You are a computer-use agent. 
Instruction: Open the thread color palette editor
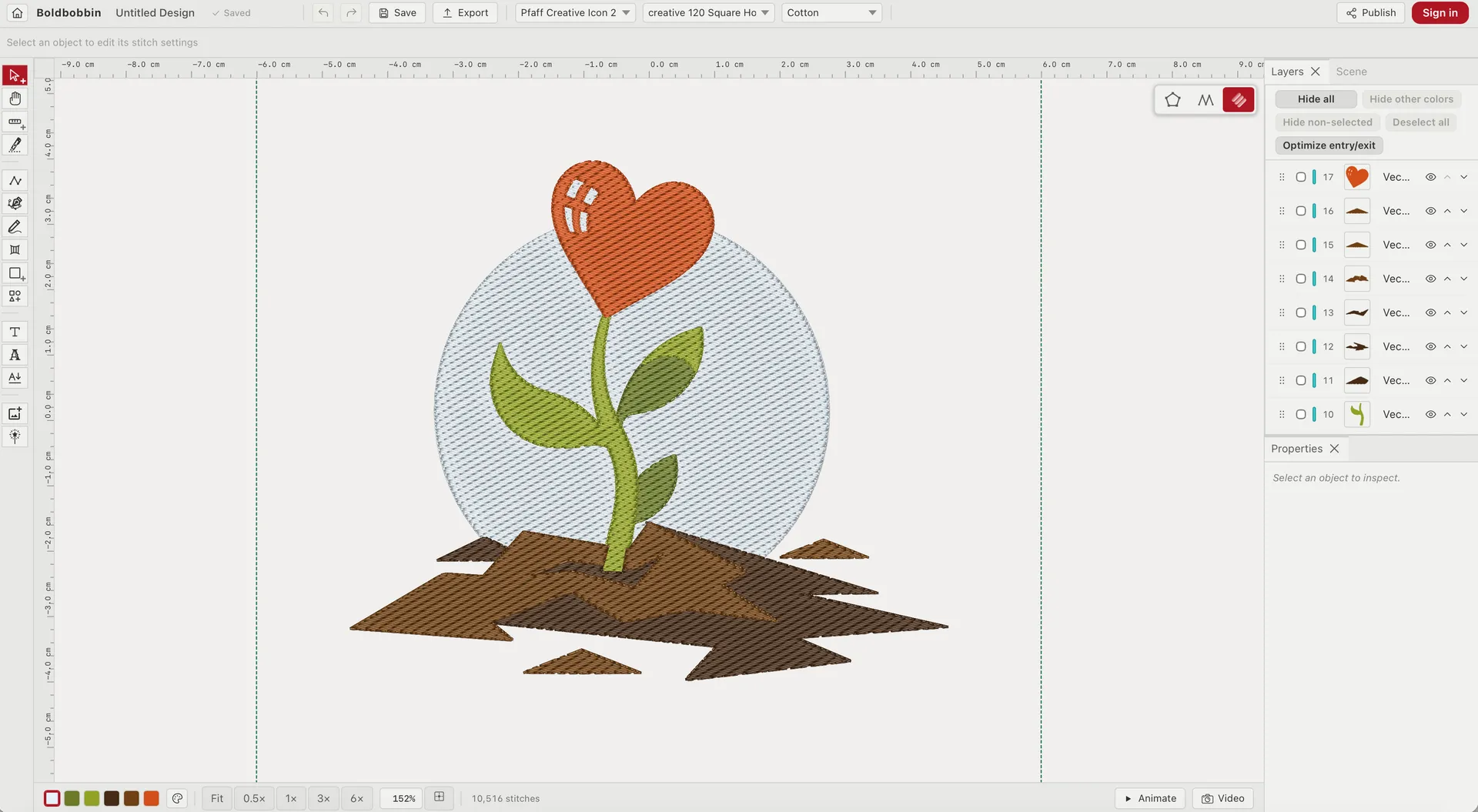177,798
